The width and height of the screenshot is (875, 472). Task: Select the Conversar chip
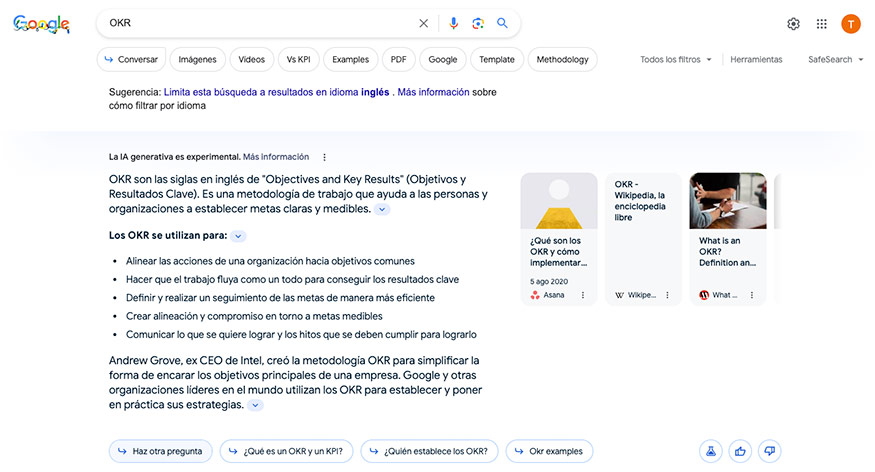point(131,60)
